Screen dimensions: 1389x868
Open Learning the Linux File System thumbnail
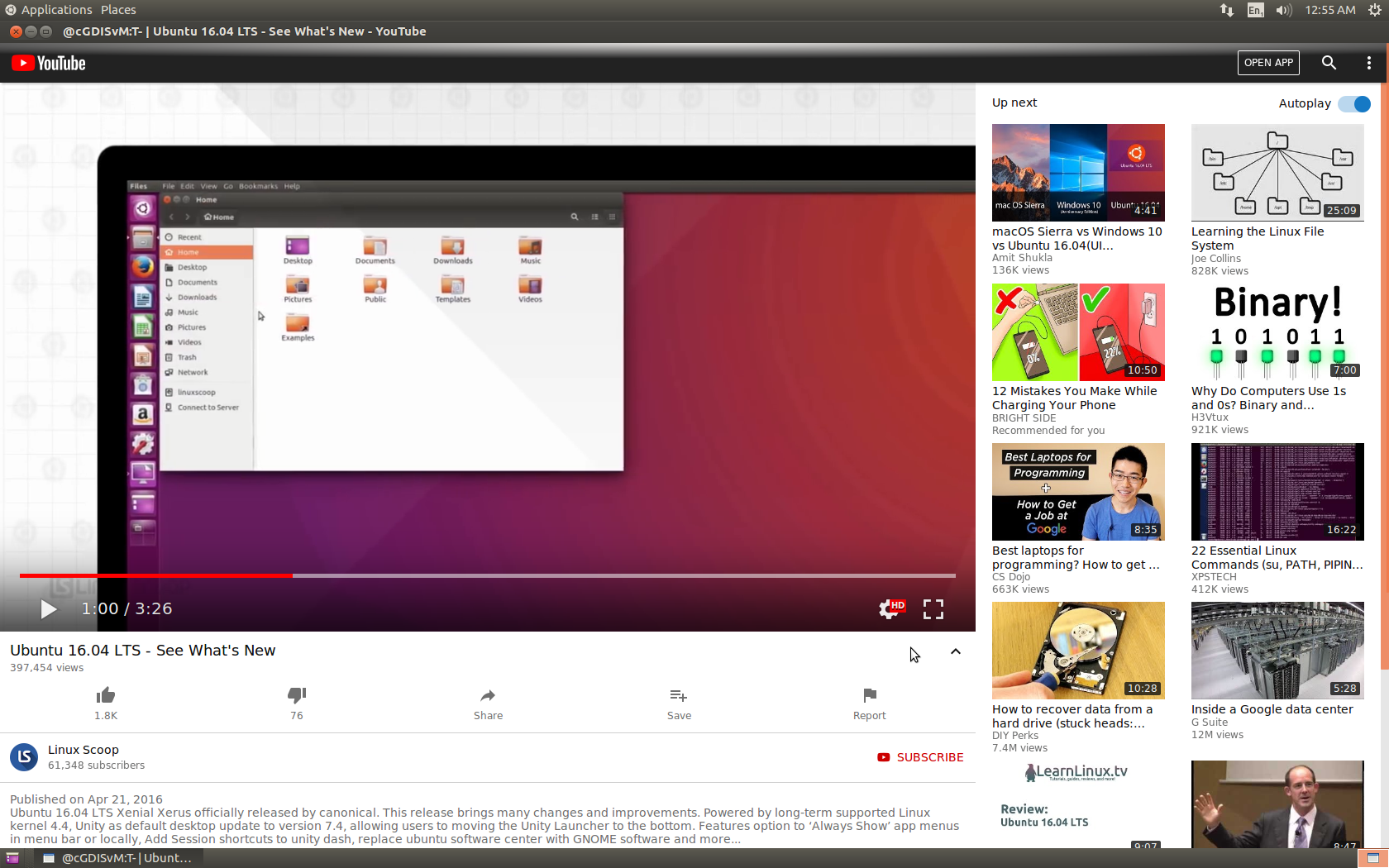1277,173
